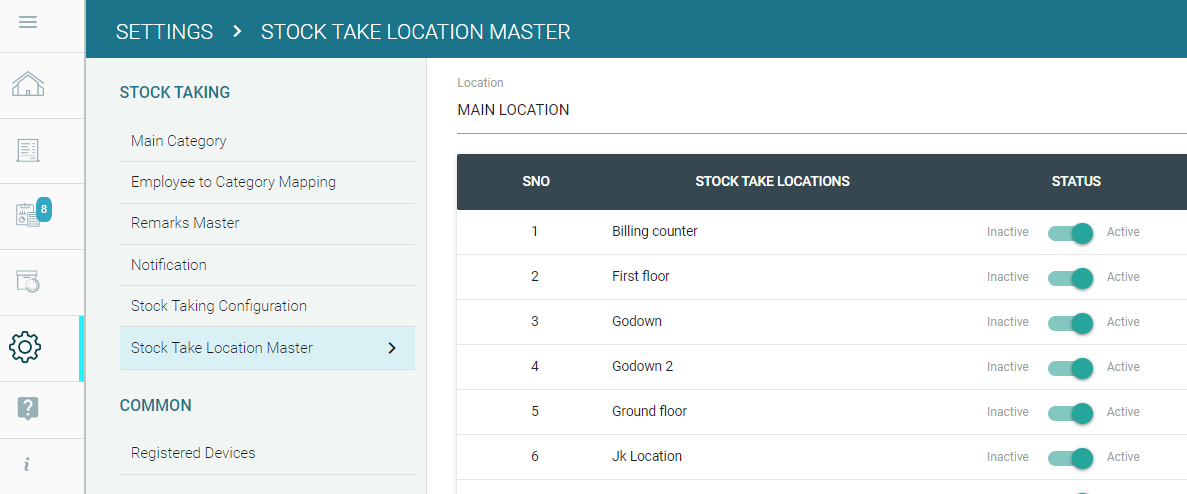Open the Remarks Master link

coord(185,223)
